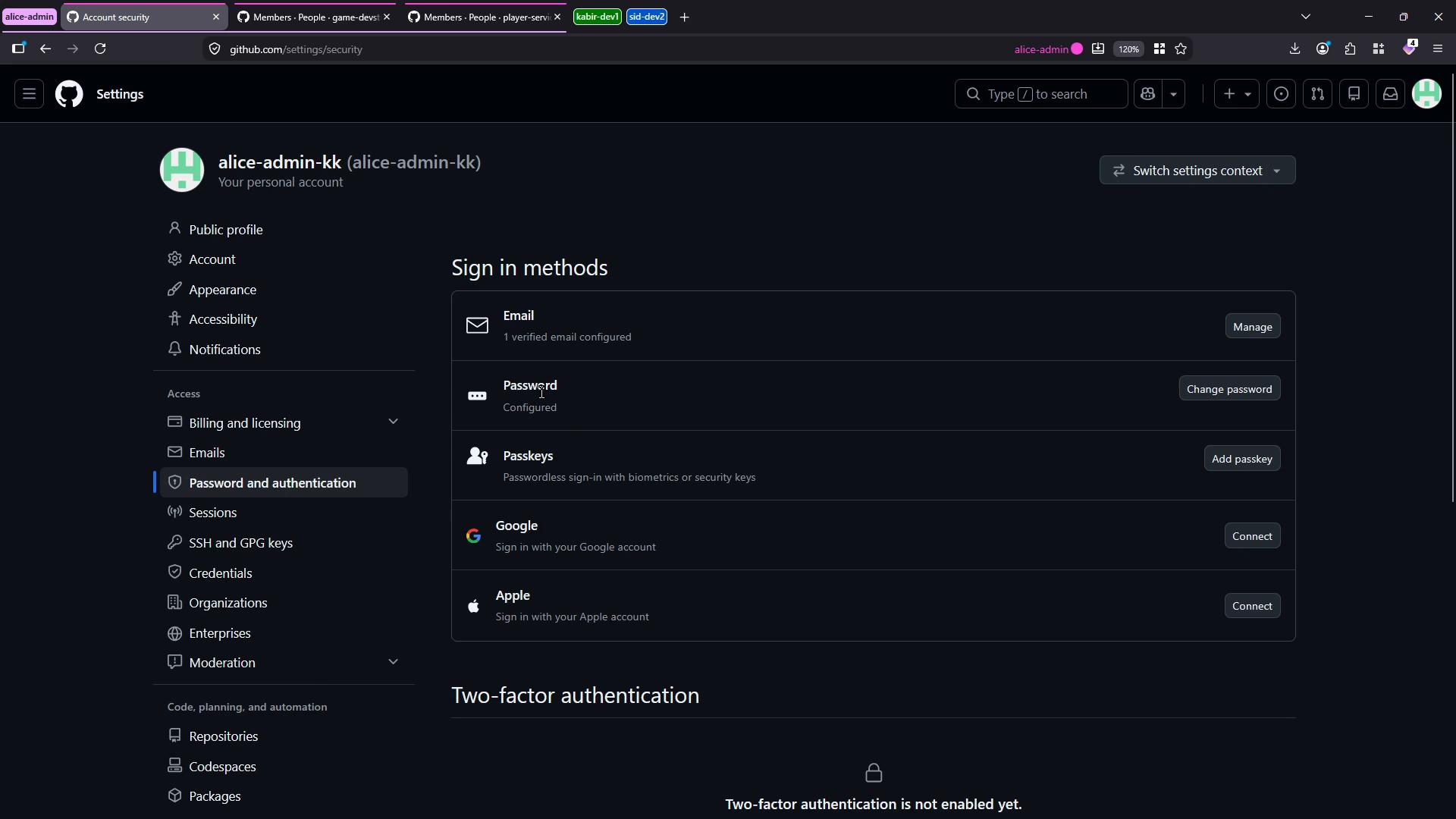This screenshot has width=1456, height=819.
Task: Open the global navigation hamburger menu
Action: [29, 94]
